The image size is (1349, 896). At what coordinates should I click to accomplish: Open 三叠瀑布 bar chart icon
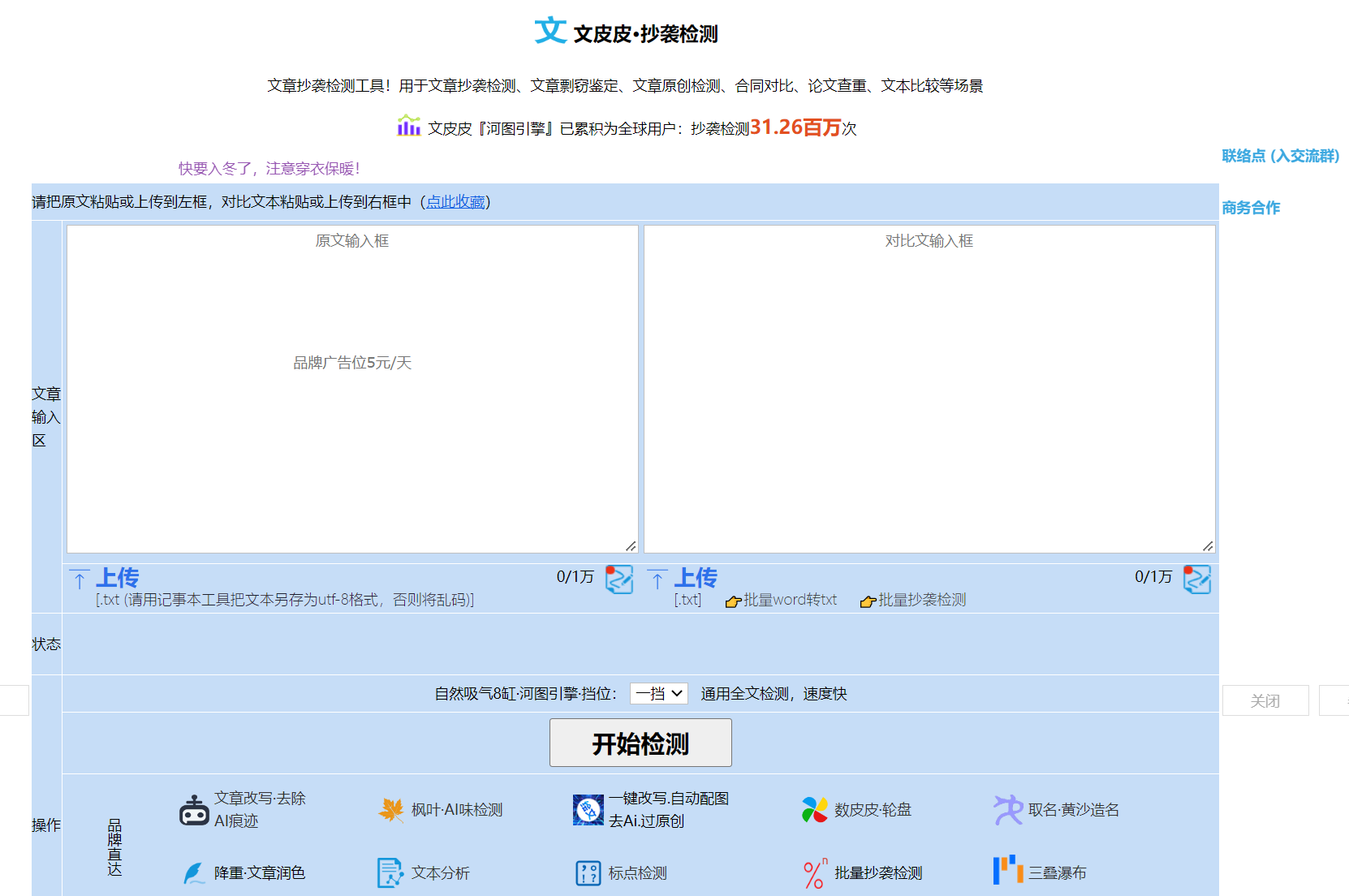point(1006,871)
